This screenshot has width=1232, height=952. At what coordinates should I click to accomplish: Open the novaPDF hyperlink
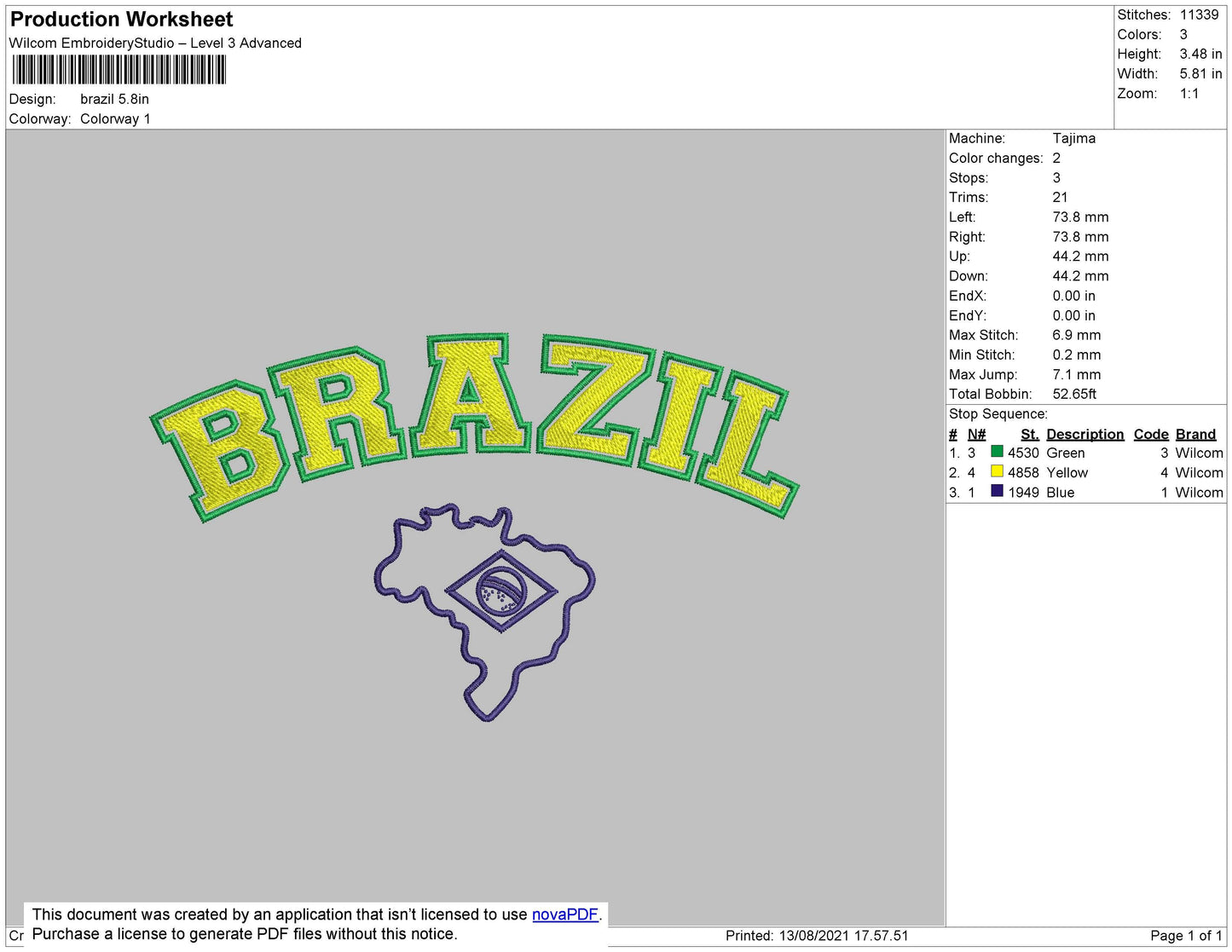pyautogui.click(x=565, y=914)
